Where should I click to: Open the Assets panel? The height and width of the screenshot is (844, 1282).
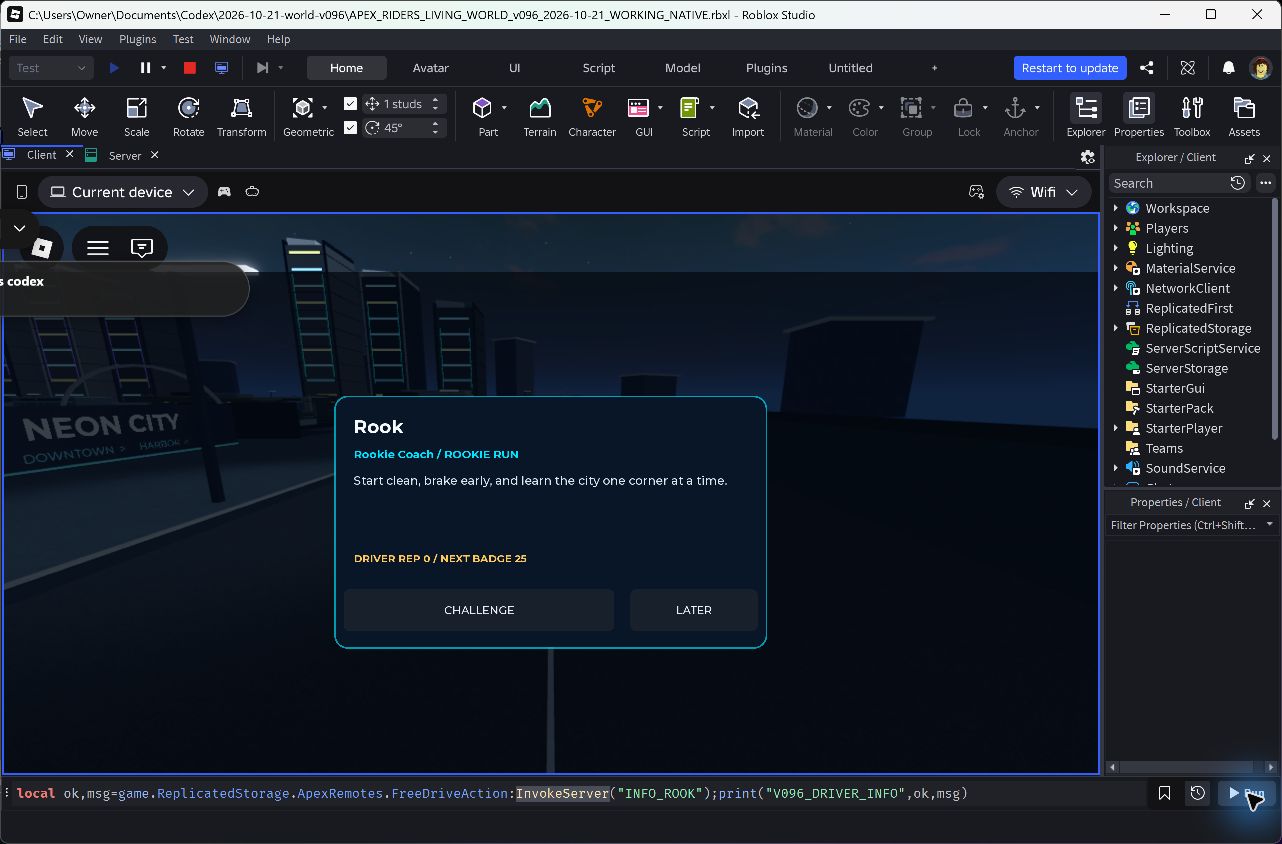(1244, 116)
